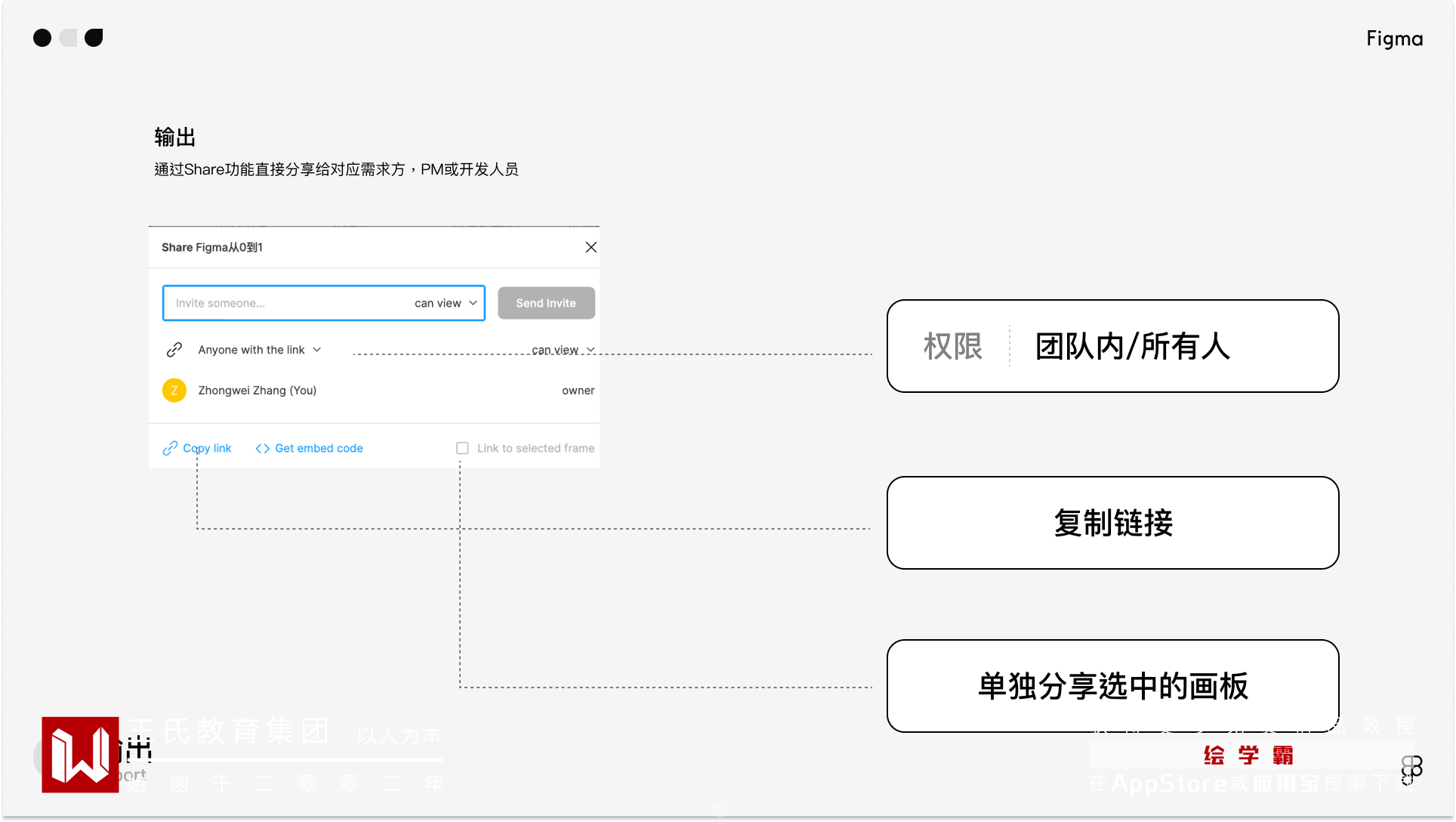Screen dimensions: 1456x822
Task: Click the third teardrop-shaped dot at top left
Action: pyautogui.click(x=94, y=38)
